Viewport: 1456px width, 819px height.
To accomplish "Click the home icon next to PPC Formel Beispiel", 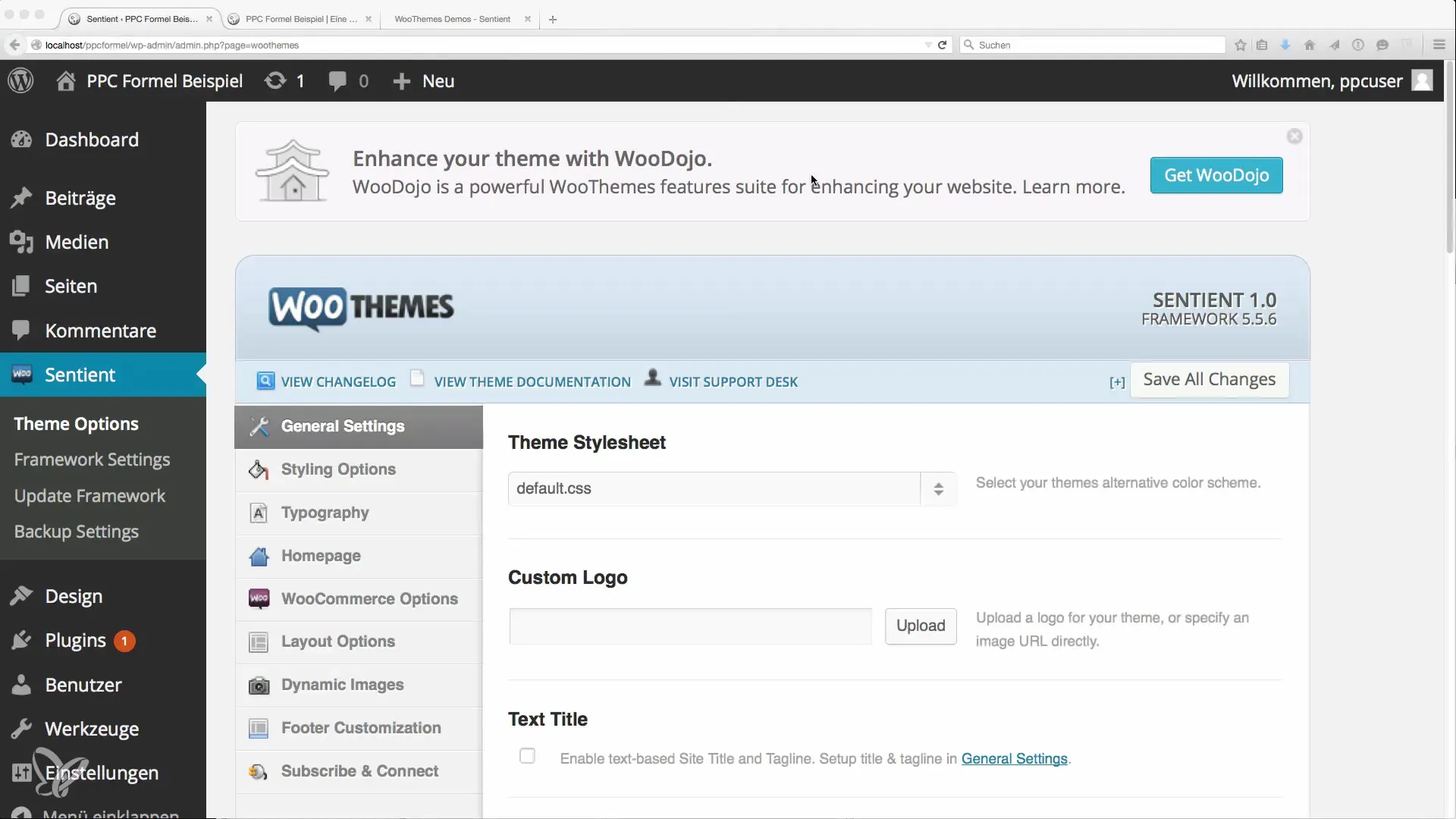I will pos(66,80).
